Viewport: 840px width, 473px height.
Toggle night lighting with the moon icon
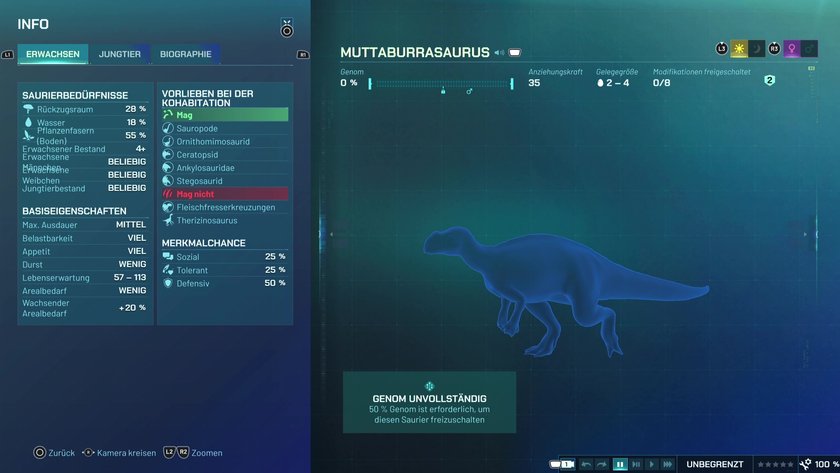pos(756,49)
